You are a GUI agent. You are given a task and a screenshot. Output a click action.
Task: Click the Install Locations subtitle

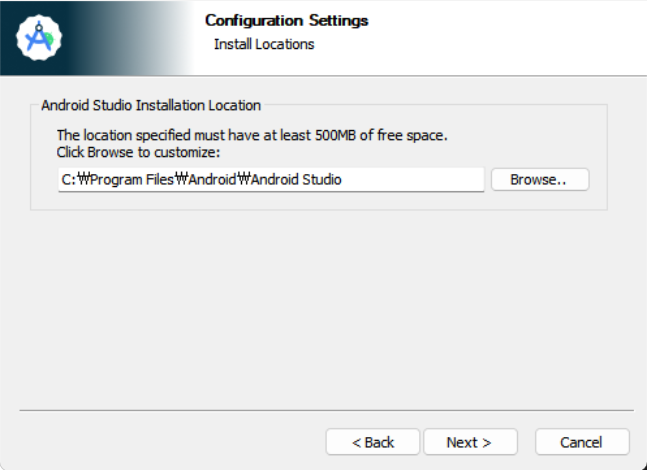point(264,44)
